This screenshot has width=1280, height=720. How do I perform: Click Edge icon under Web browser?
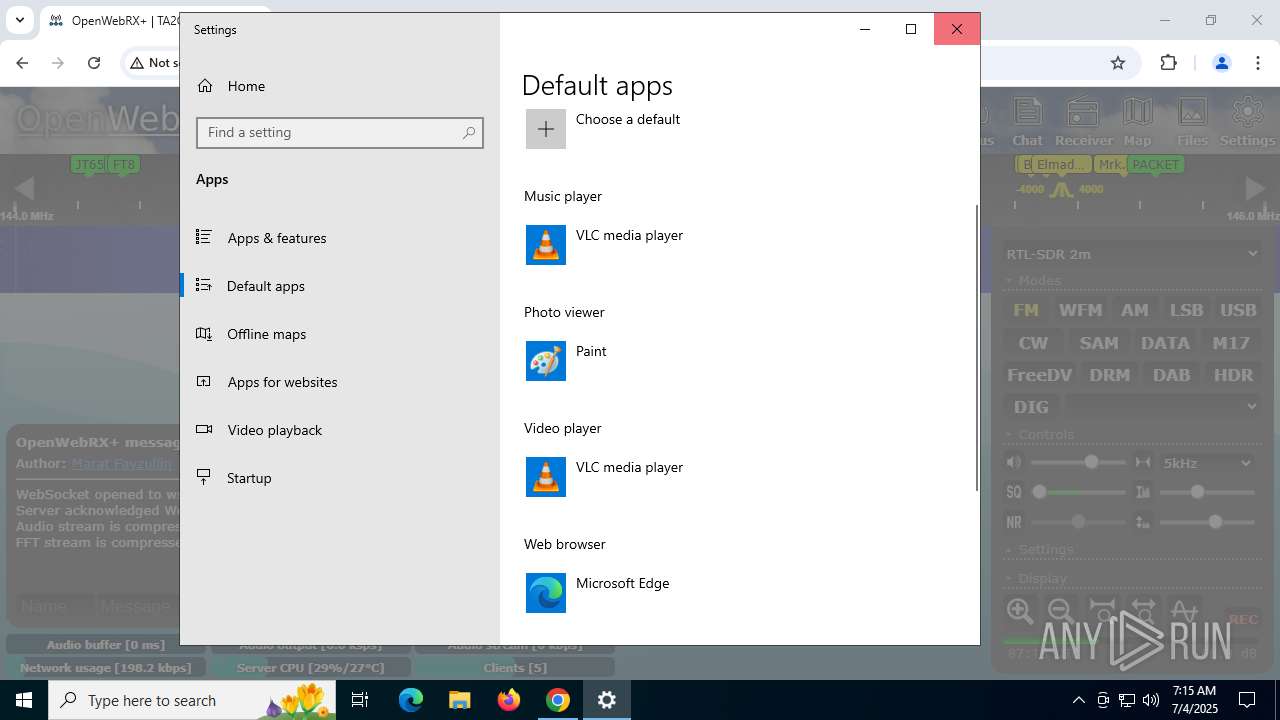point(546,593)
